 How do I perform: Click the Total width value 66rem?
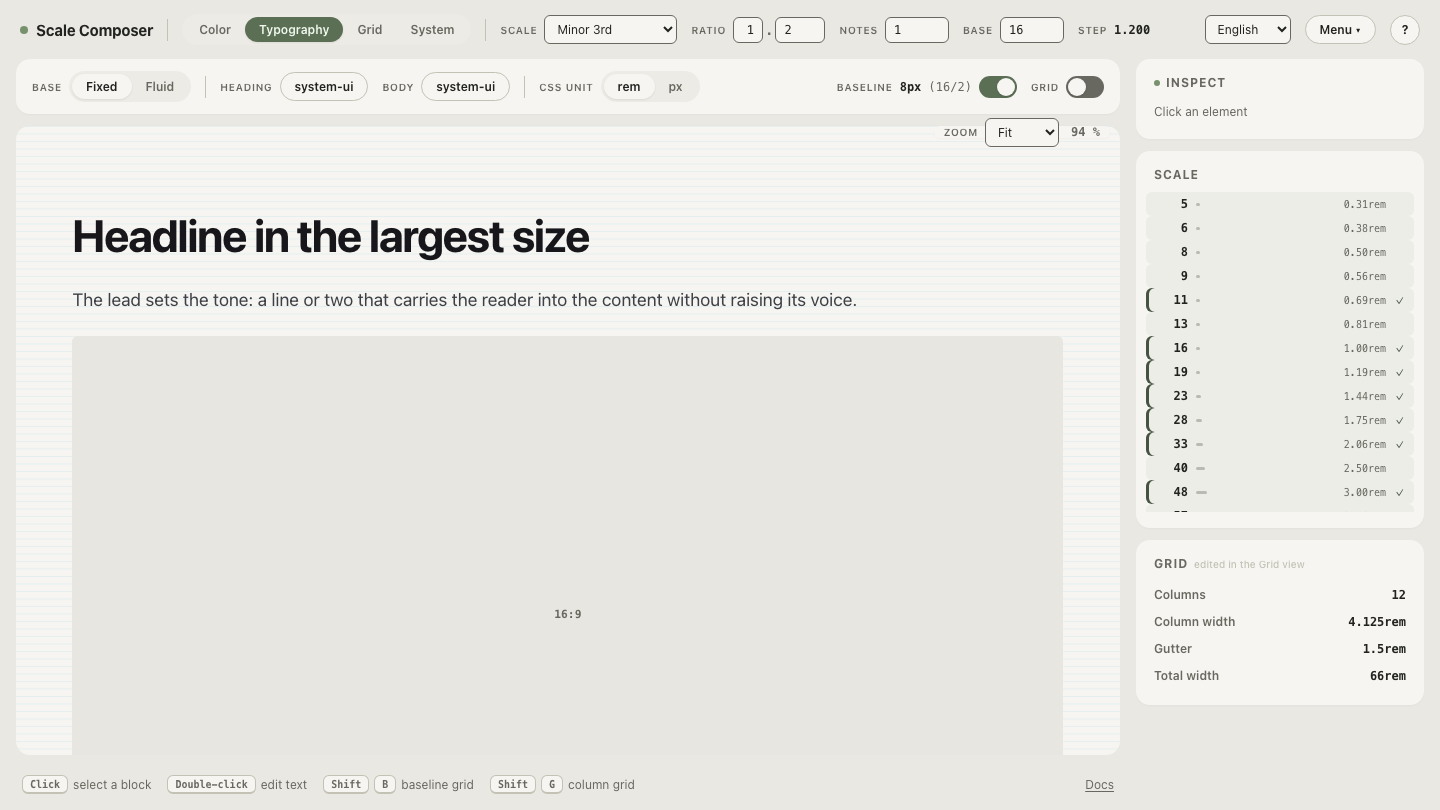1388,676
